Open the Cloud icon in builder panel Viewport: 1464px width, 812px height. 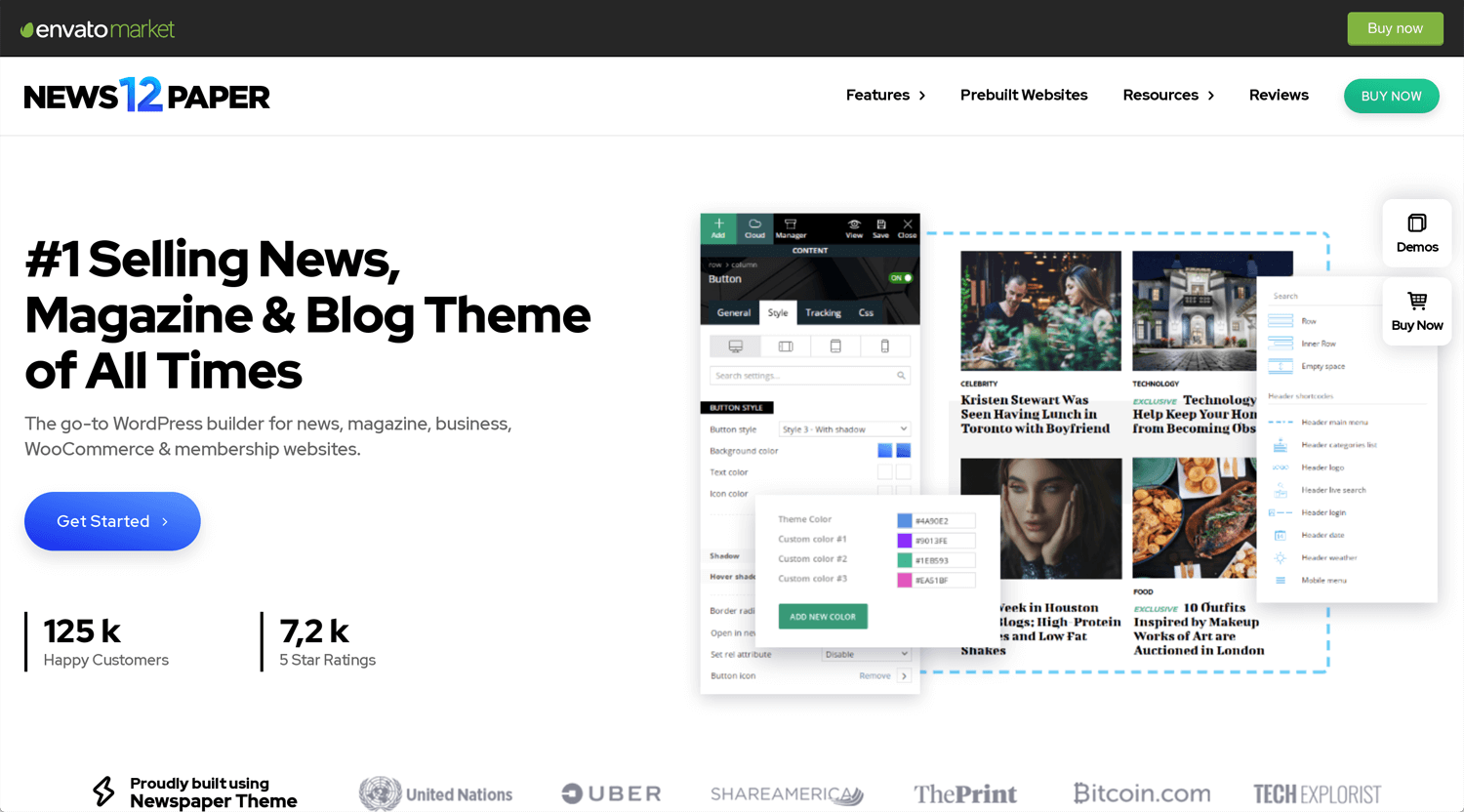754,227
